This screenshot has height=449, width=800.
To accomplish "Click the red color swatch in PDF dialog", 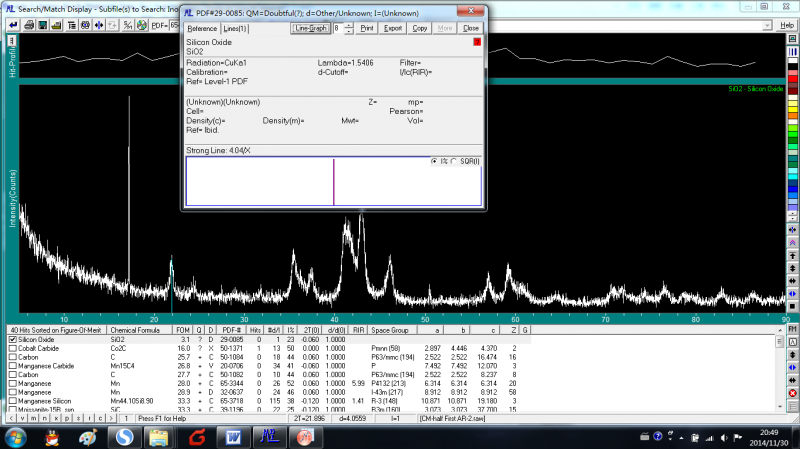I will 477,42.
